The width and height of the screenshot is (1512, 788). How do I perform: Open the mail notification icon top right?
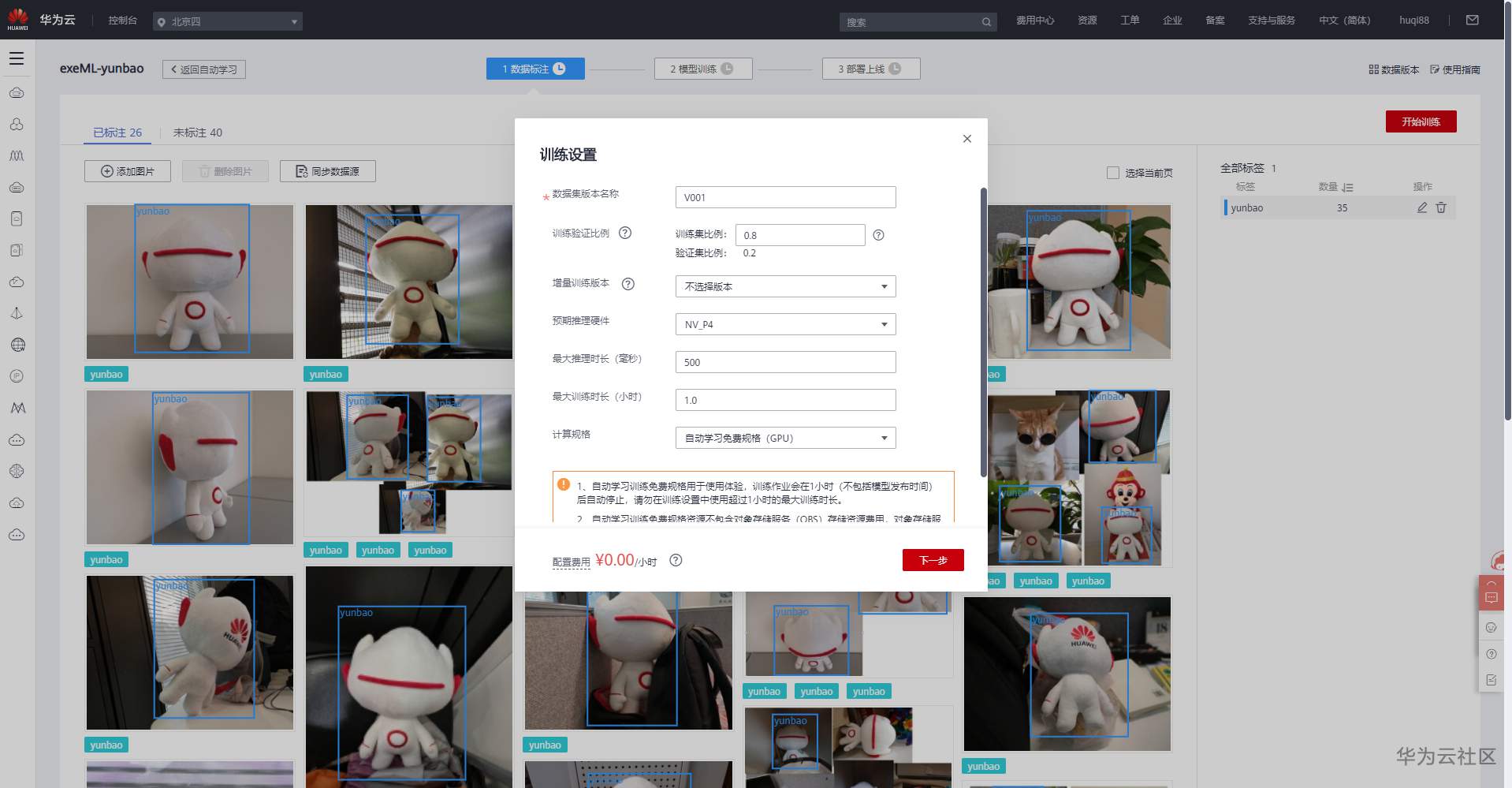click(x=1473, y=19)
